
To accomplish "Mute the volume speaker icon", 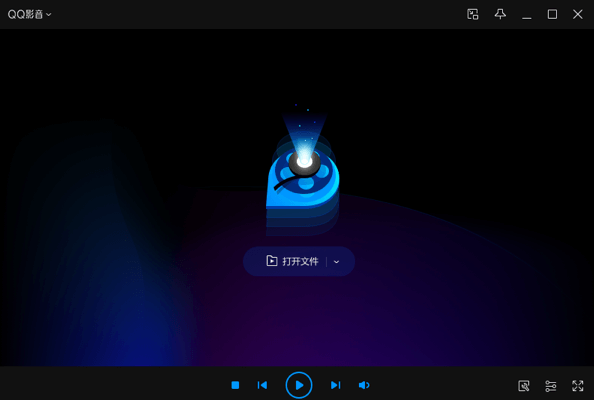I will click(x=364, y=385).
